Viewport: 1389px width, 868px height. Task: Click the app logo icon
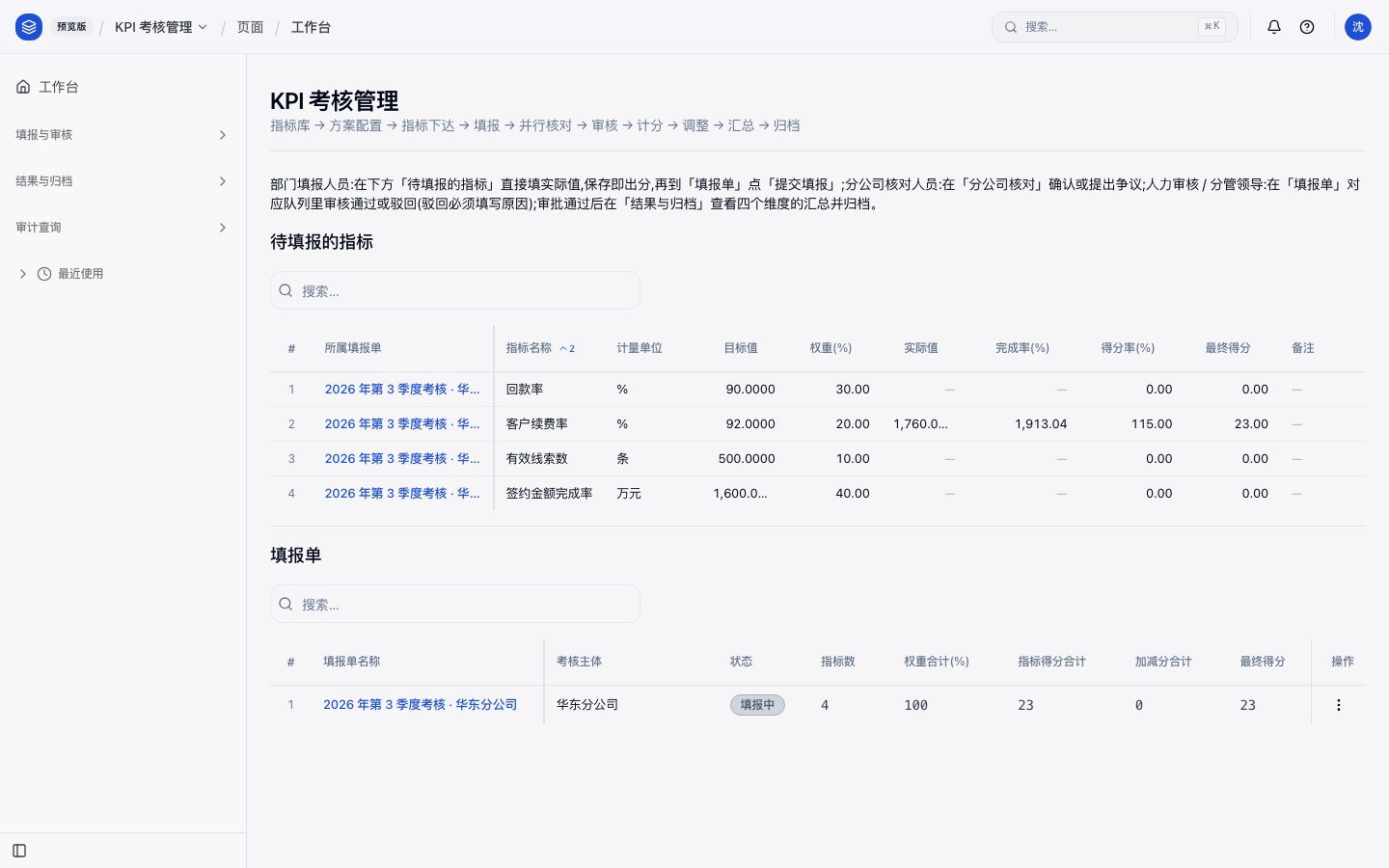click(x=29, y=27)
